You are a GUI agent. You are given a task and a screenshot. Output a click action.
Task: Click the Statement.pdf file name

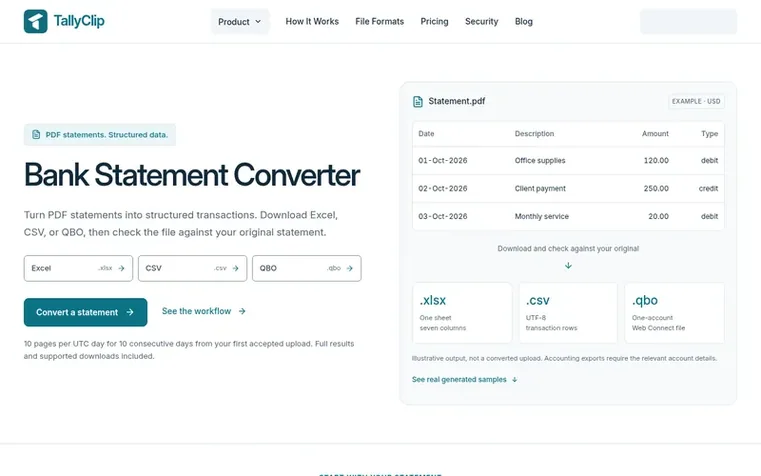click(457, 101)
